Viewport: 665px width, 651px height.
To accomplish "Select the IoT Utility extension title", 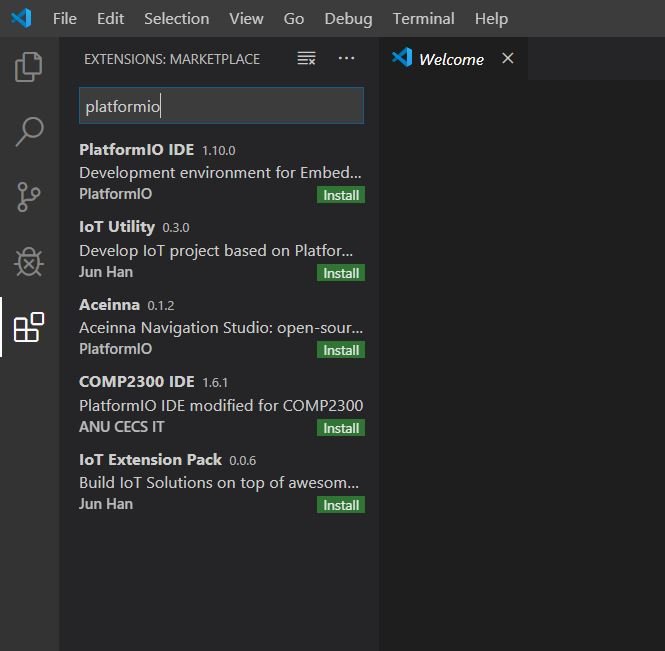I will tap(117, 227).
